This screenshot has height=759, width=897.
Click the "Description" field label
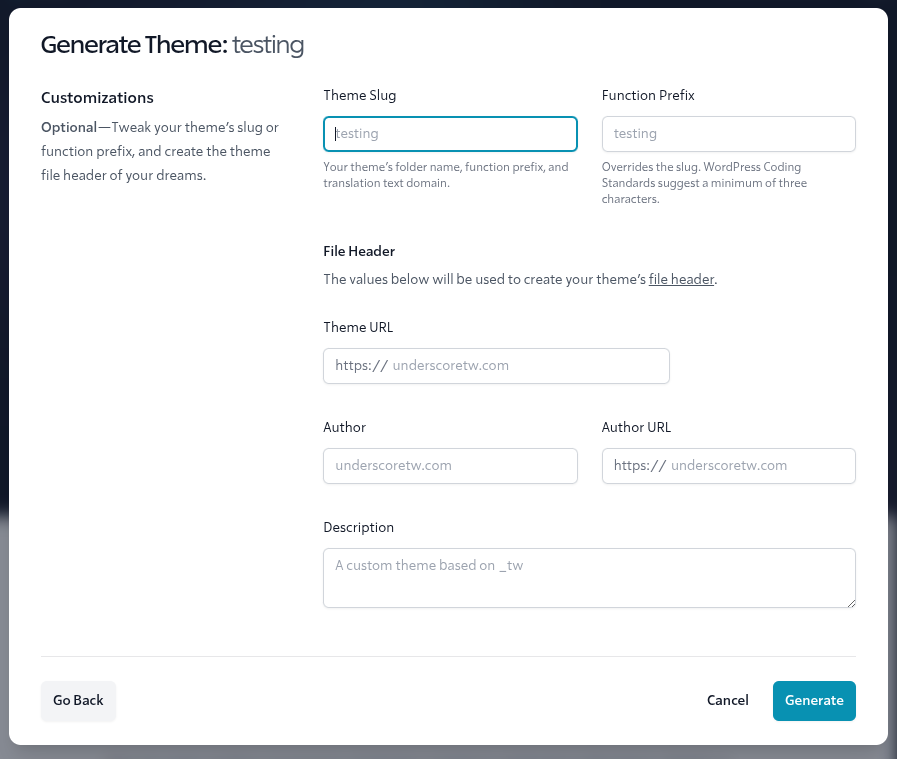tap(358, 528)
